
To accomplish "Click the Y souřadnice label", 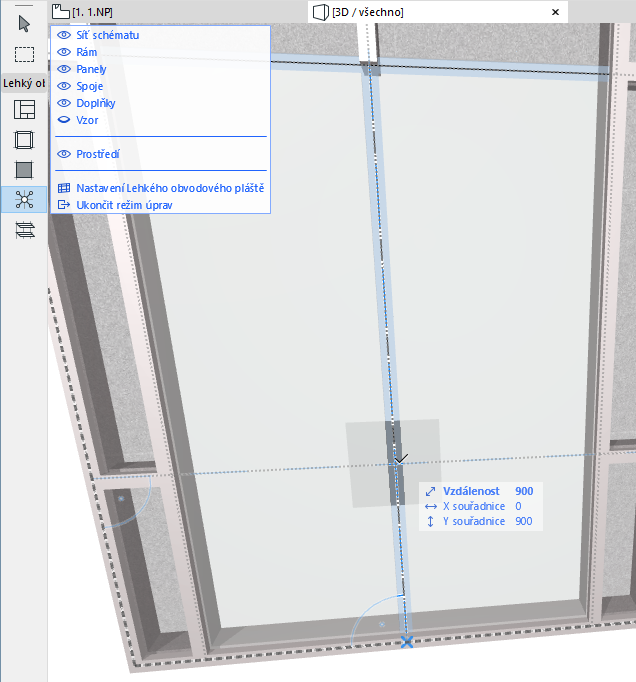I will pyautogui.click(x=474, y=521).
